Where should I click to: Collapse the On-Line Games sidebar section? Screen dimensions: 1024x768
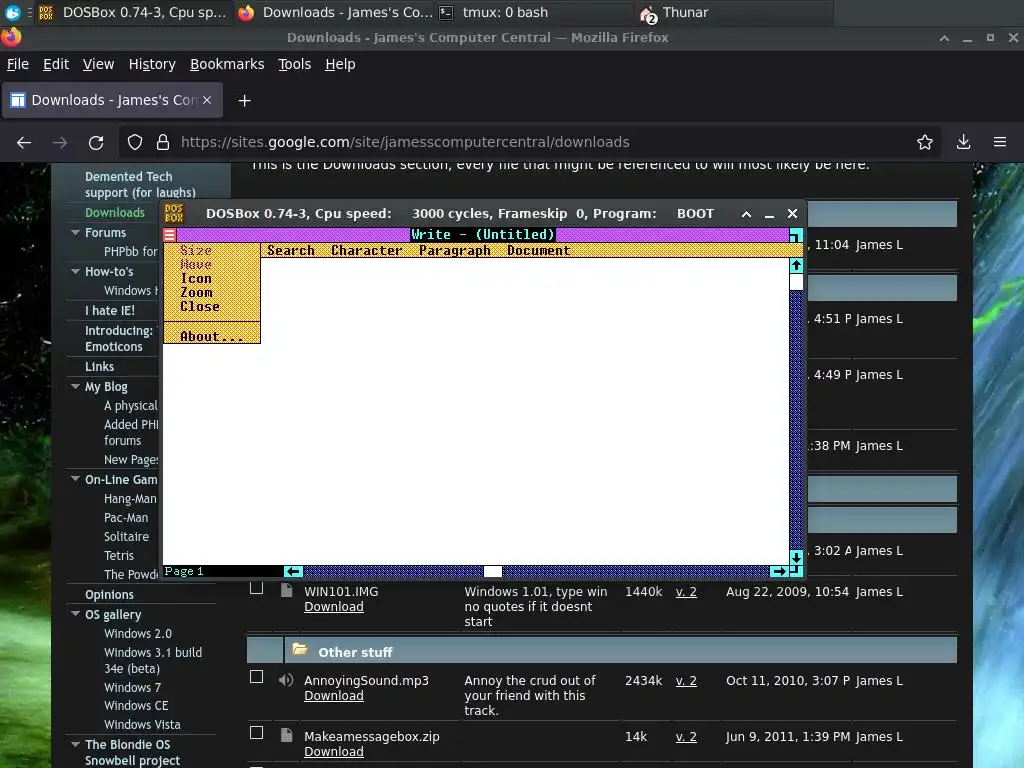coord(75,479)
